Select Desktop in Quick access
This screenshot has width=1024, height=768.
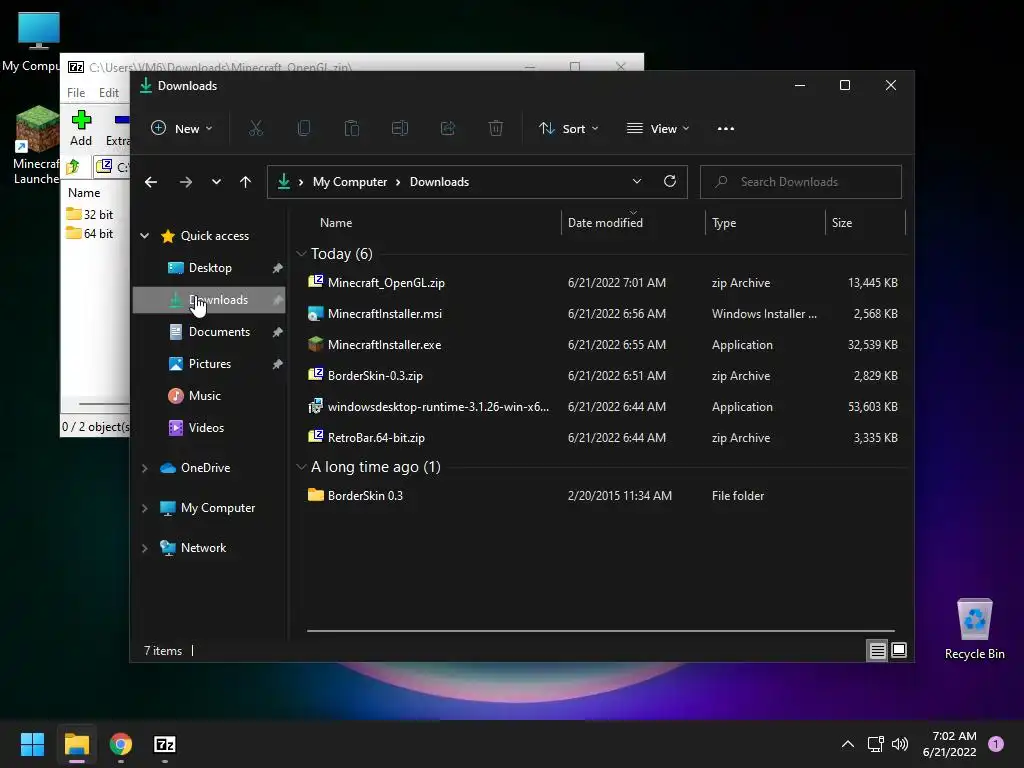(x=210, y=268)
